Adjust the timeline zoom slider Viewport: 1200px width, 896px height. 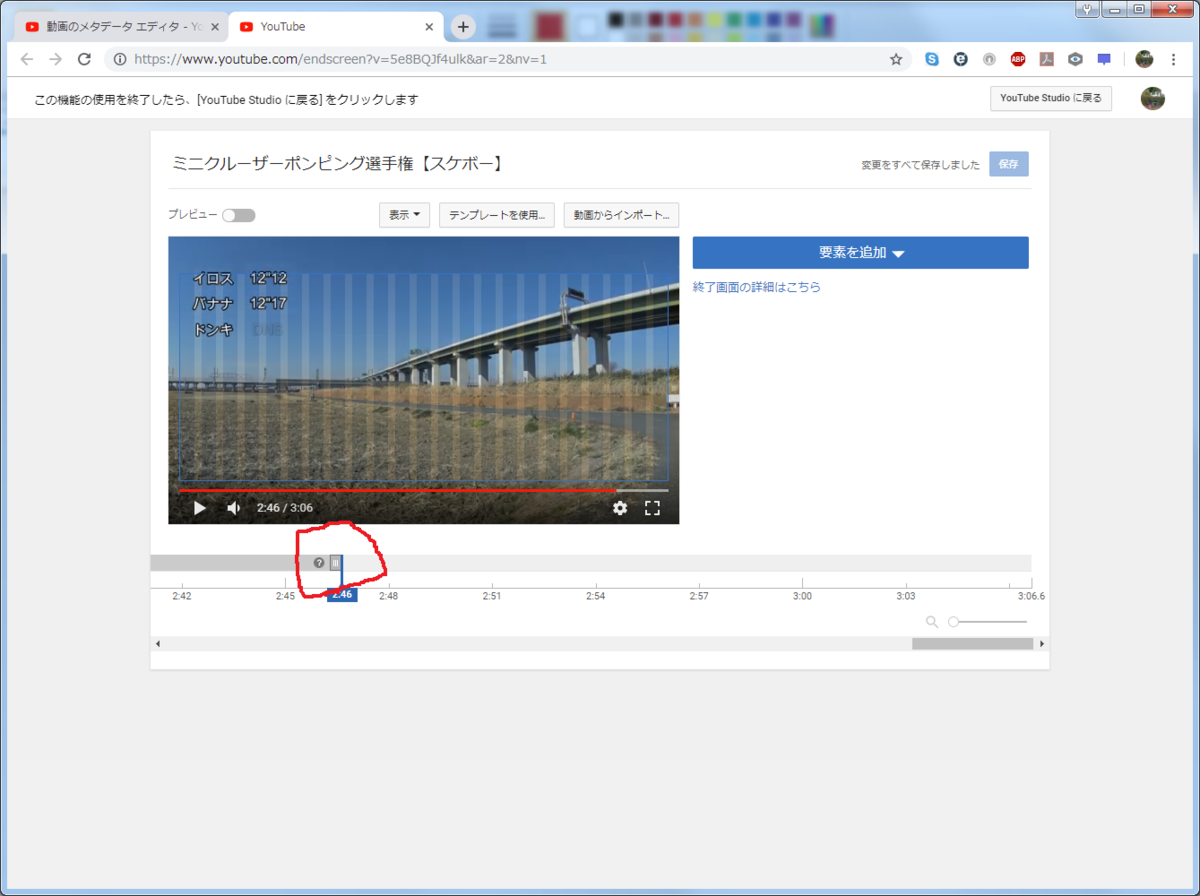click(988, 622)
